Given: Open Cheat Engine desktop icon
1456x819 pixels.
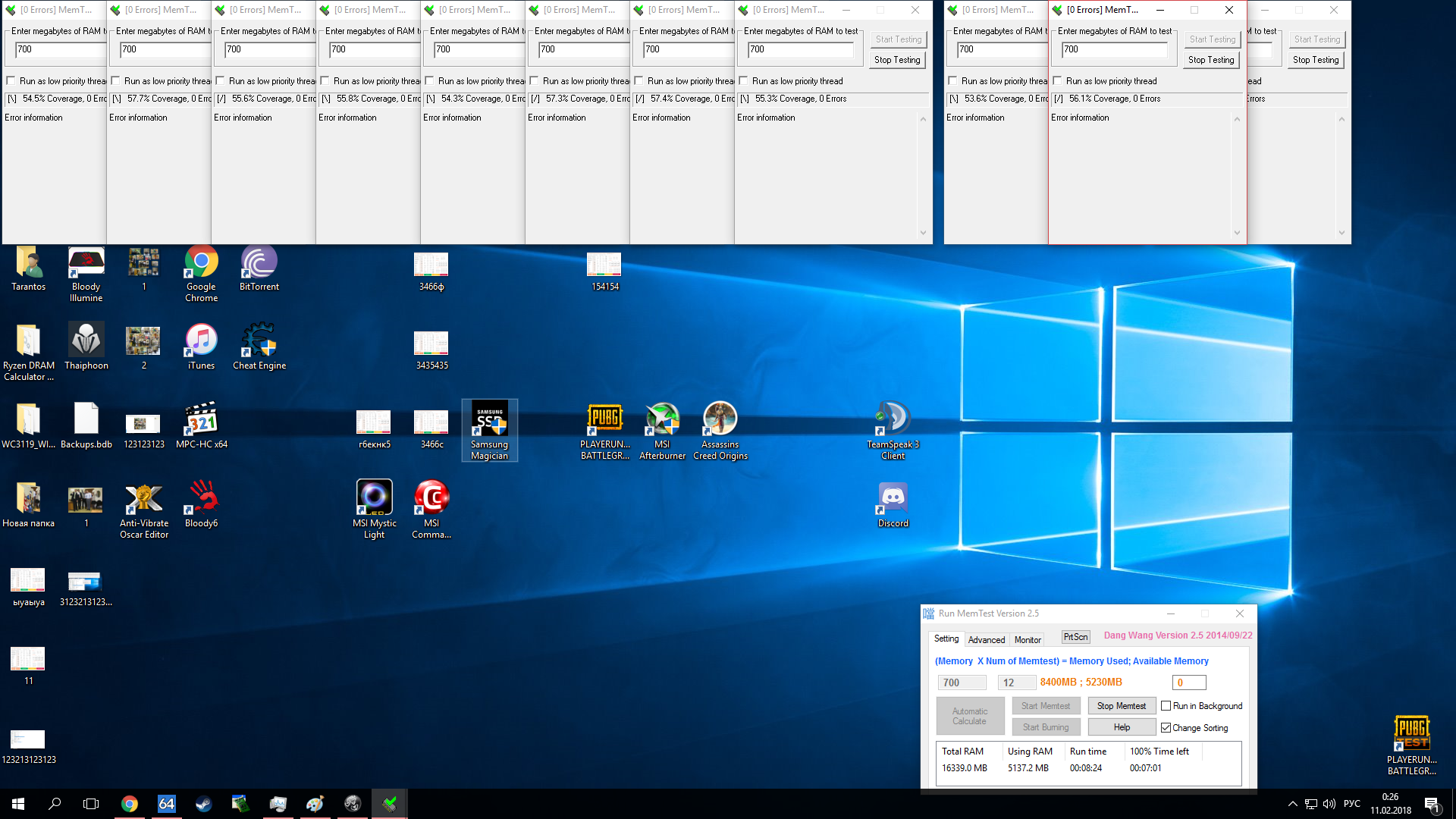Looking at the screenshot, I should (x=259, y=341).
